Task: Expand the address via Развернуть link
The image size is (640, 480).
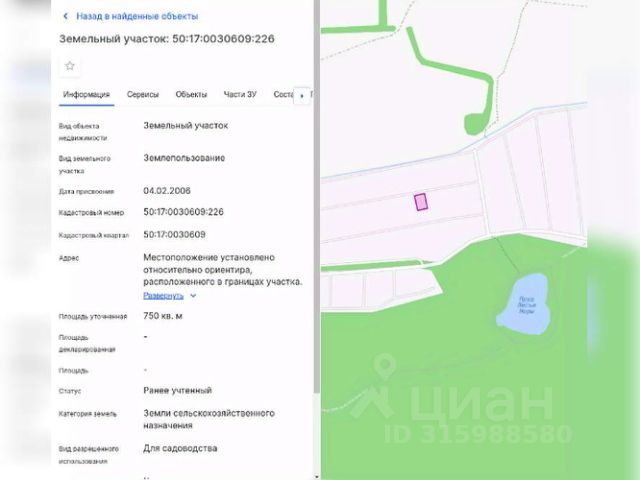Action: pyautogui.click(x=163, y=296)
